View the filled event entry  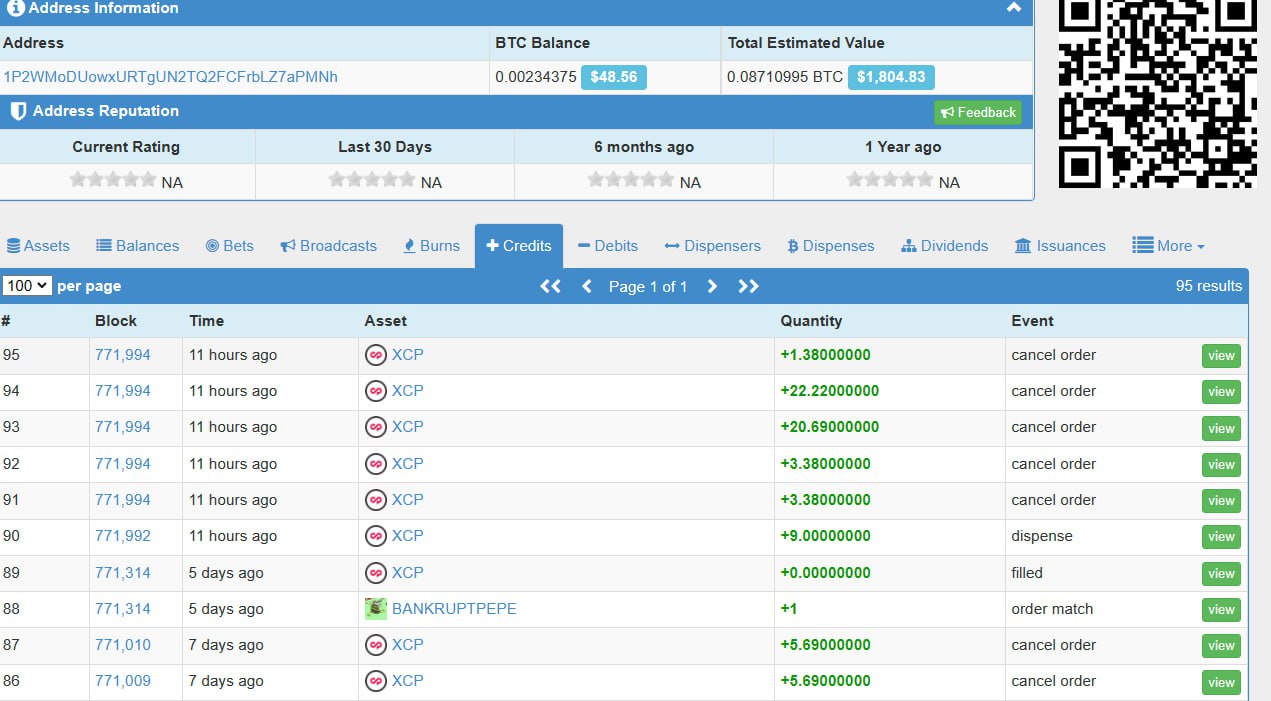(1221, 574)
